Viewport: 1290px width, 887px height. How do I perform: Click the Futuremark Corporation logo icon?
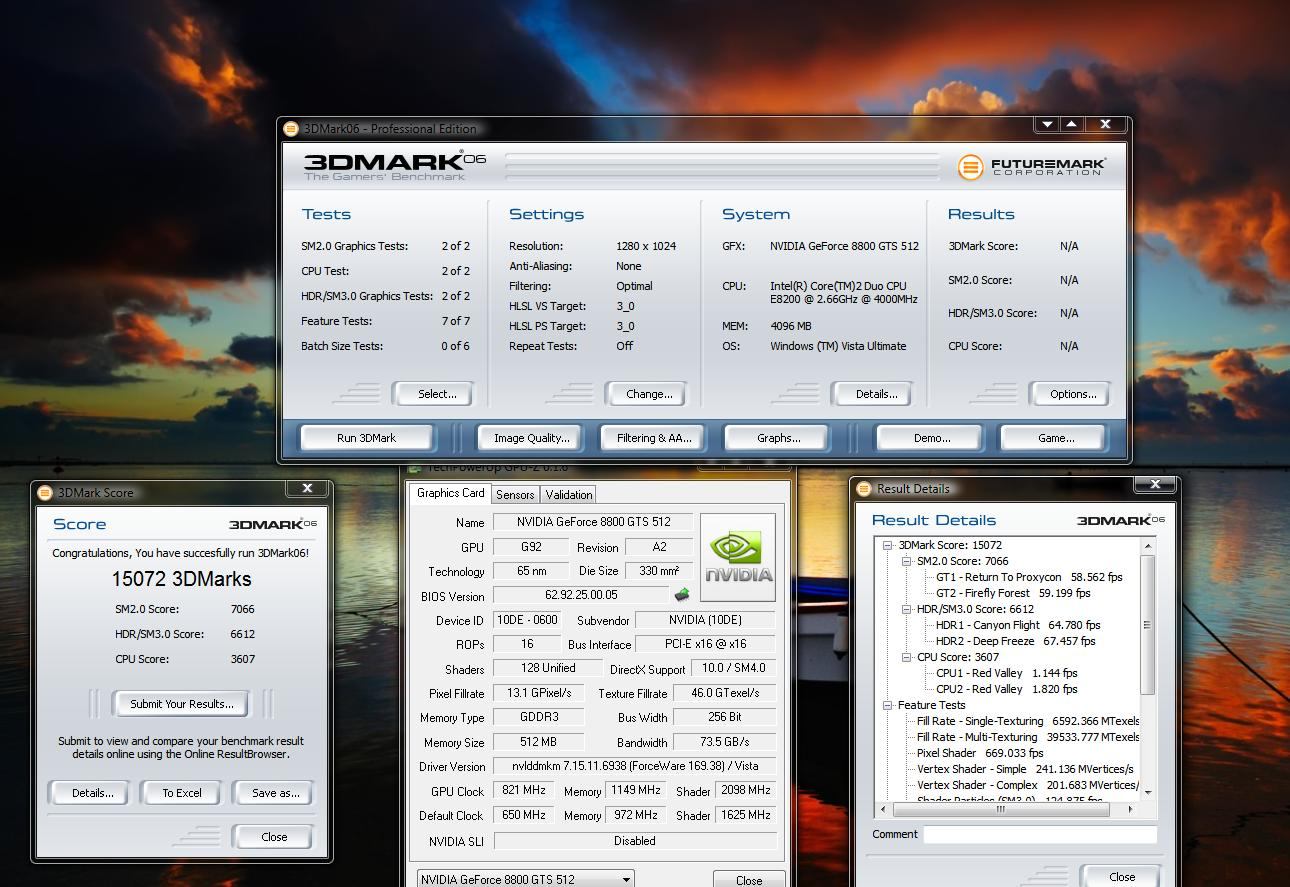click(970, 167)
